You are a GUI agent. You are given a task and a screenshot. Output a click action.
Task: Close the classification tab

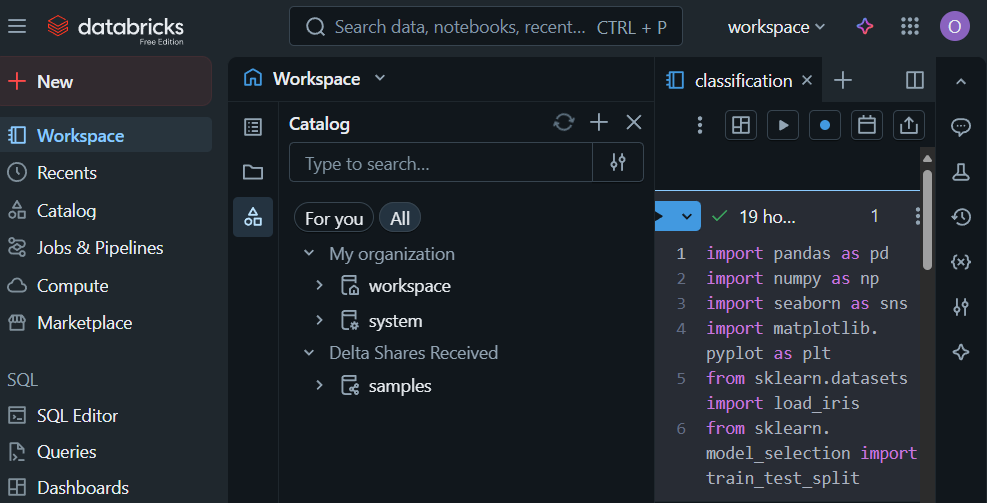pyautogui.click(x=807, y=81)
